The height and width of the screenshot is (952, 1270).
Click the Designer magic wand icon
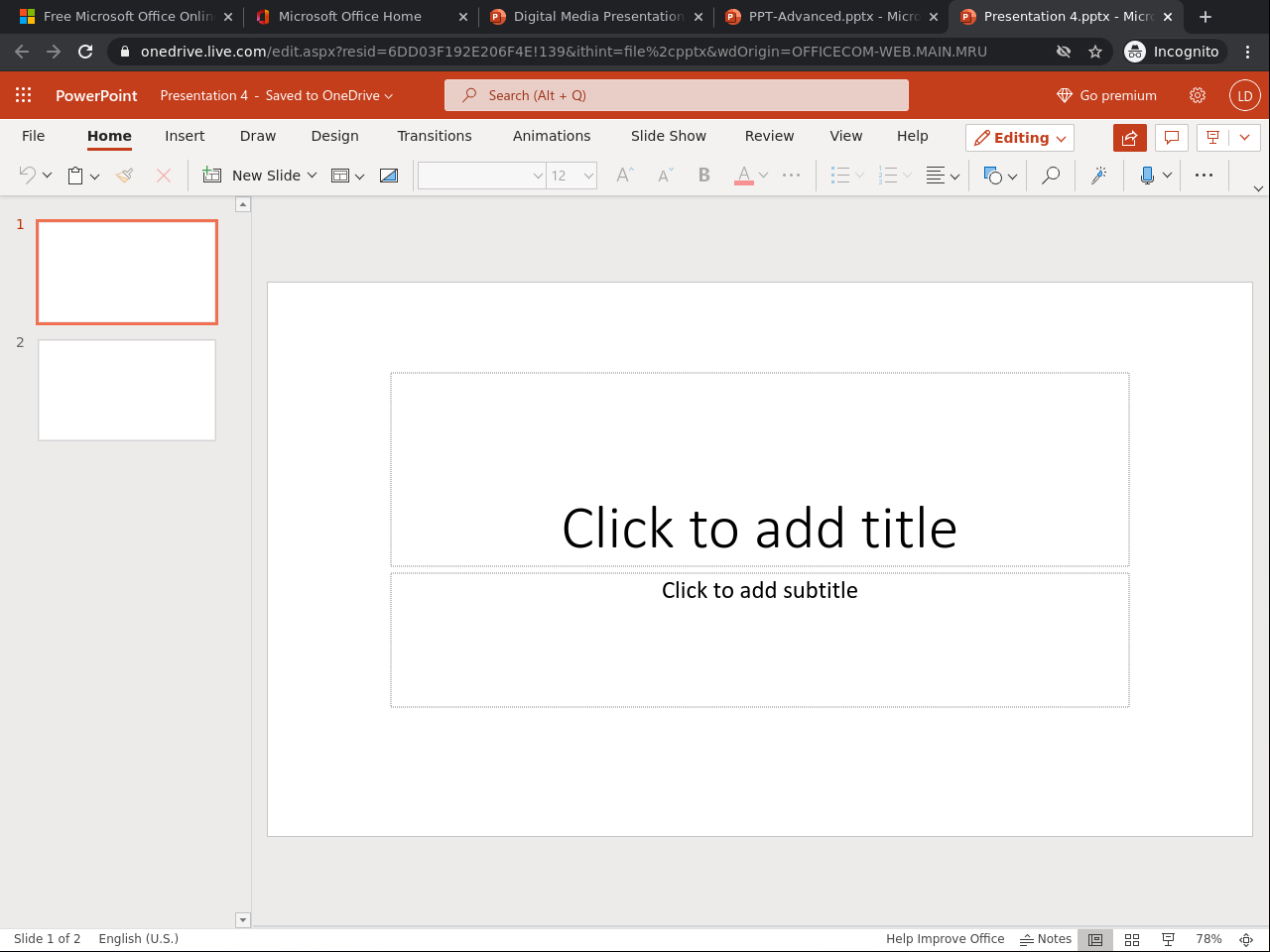point(1098,176)
